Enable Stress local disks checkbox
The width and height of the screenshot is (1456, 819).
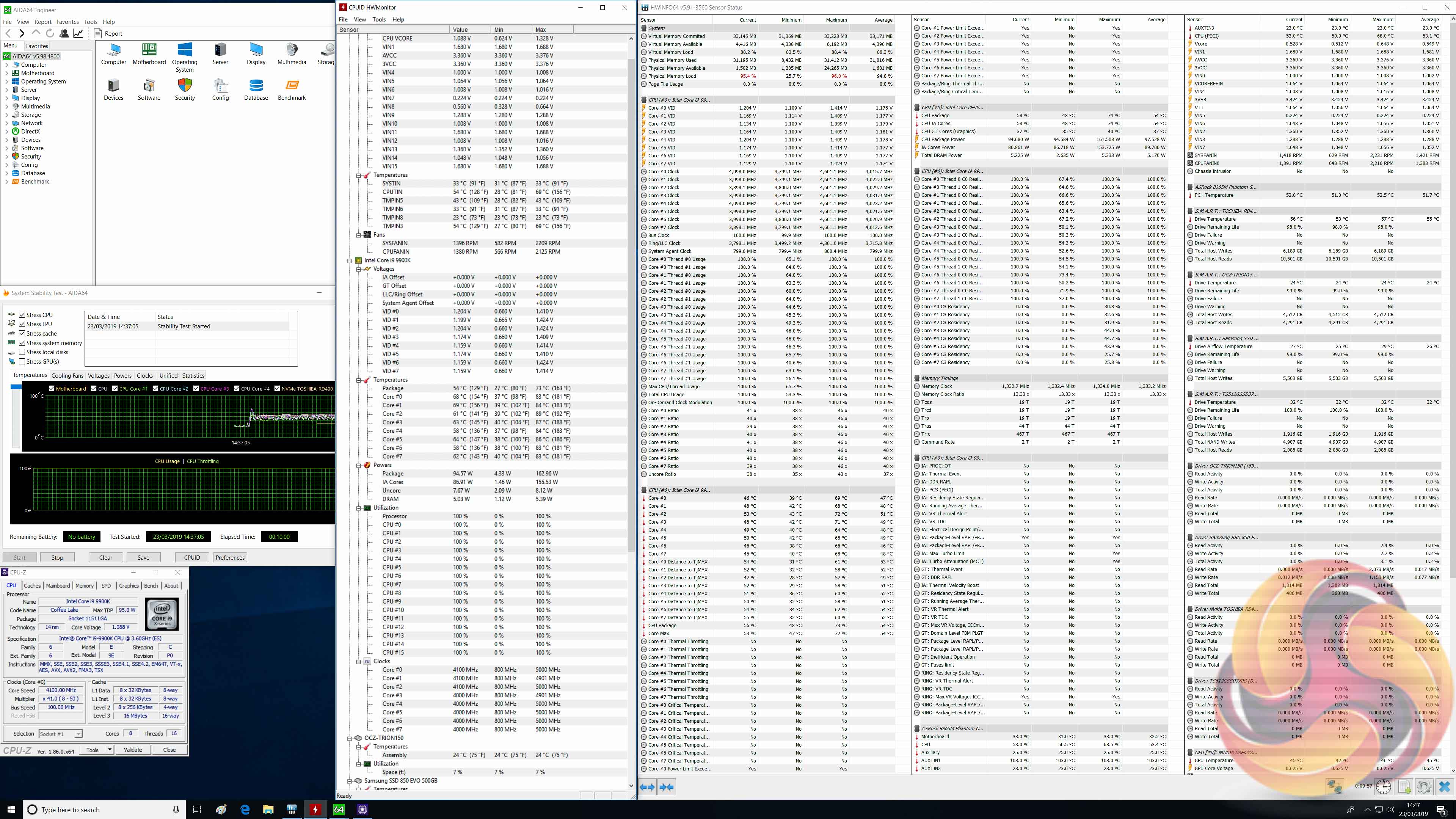22,352
